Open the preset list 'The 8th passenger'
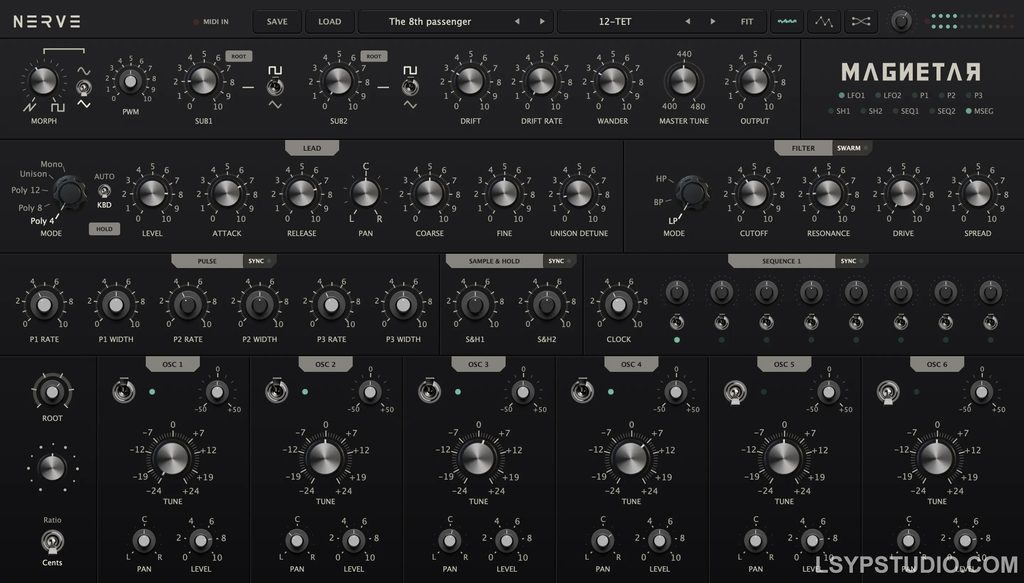This screenshot has height=583, width=1024. point(430,22)
